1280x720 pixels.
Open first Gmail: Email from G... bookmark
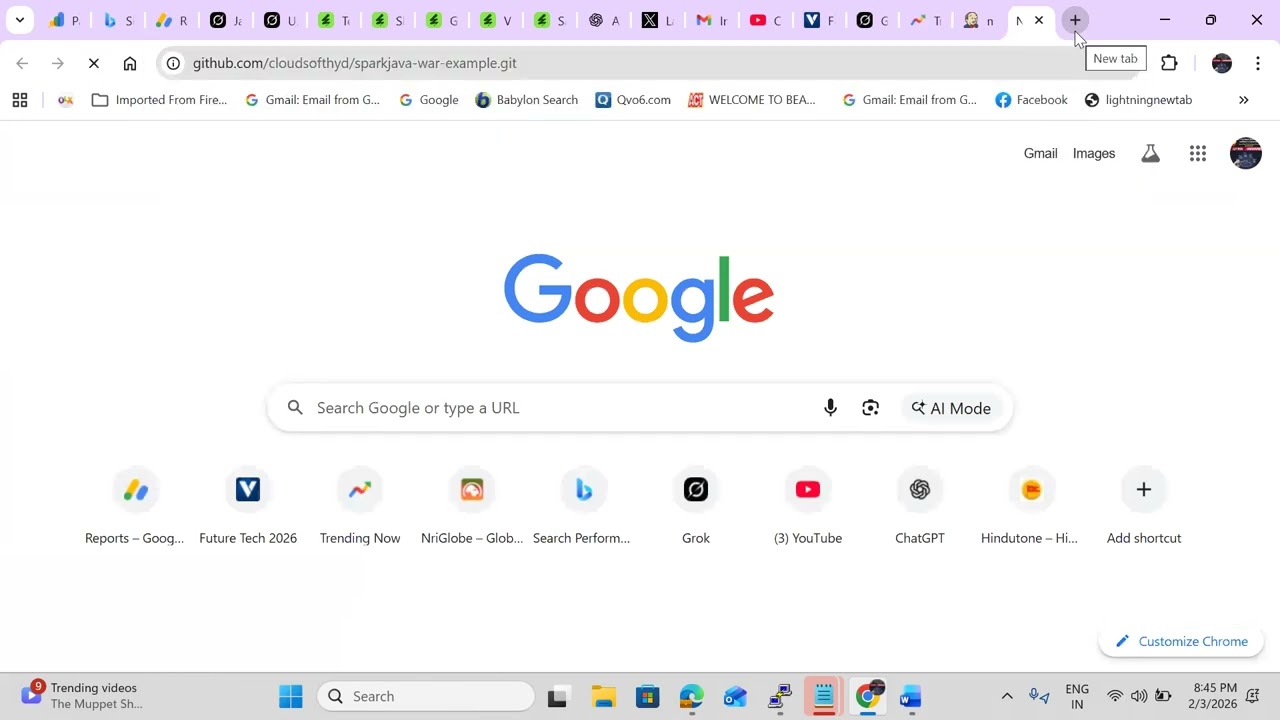[x=313, y=100]
